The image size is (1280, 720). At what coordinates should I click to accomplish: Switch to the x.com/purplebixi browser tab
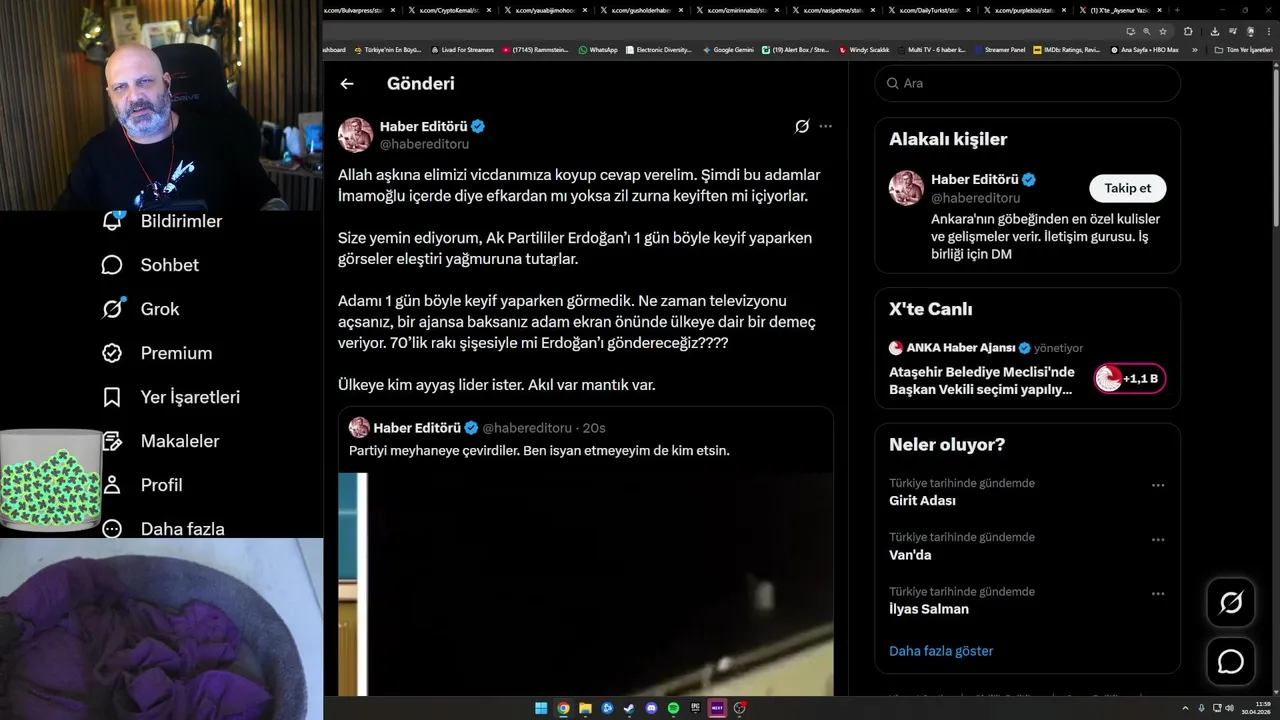point(1026,10)
